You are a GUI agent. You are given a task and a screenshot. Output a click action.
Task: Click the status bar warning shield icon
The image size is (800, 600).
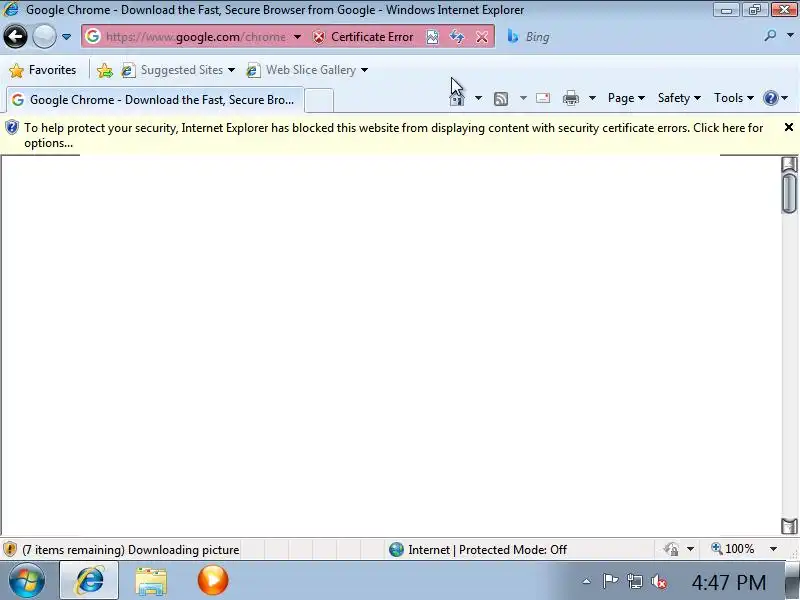(x=10, y=549)
